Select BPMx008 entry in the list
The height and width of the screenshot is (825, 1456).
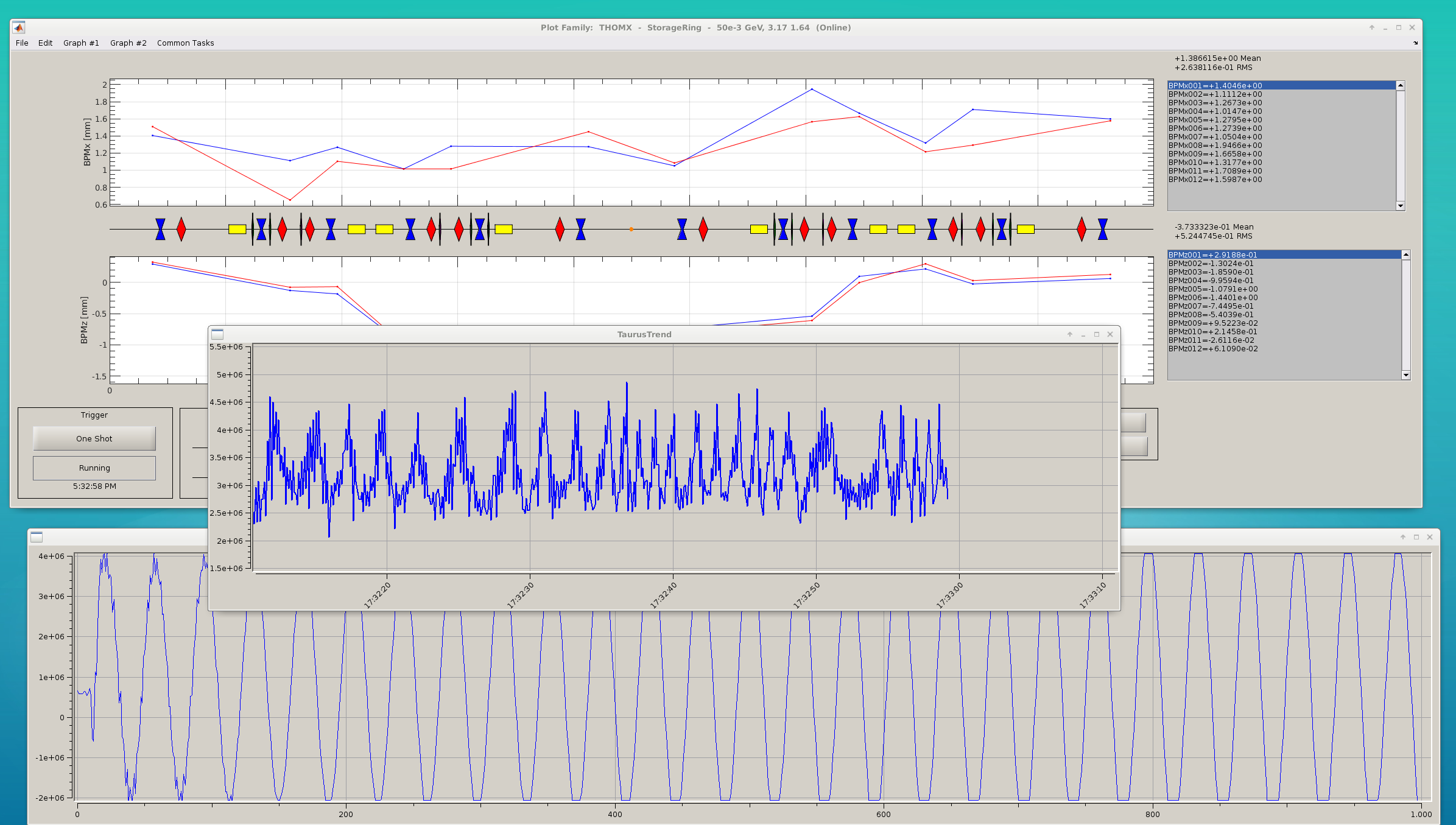[1215, 146]
